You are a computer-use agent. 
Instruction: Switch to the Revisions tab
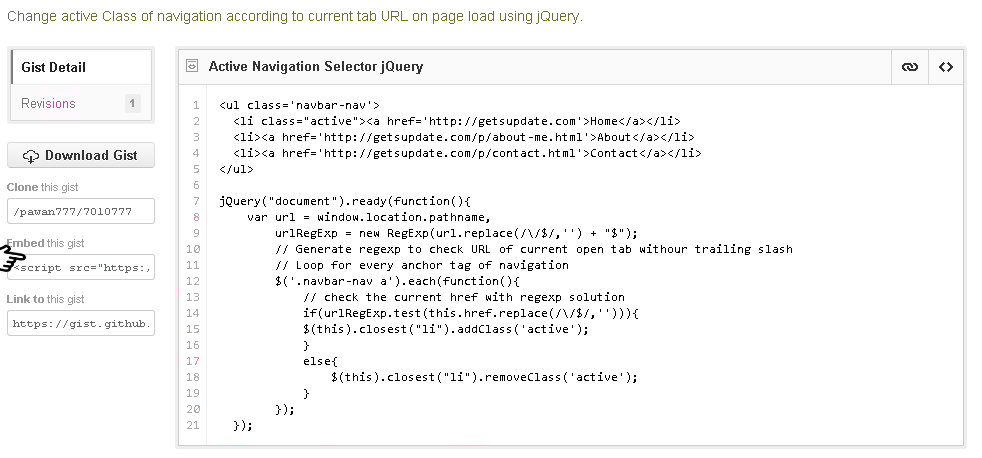tap(81, 103)
